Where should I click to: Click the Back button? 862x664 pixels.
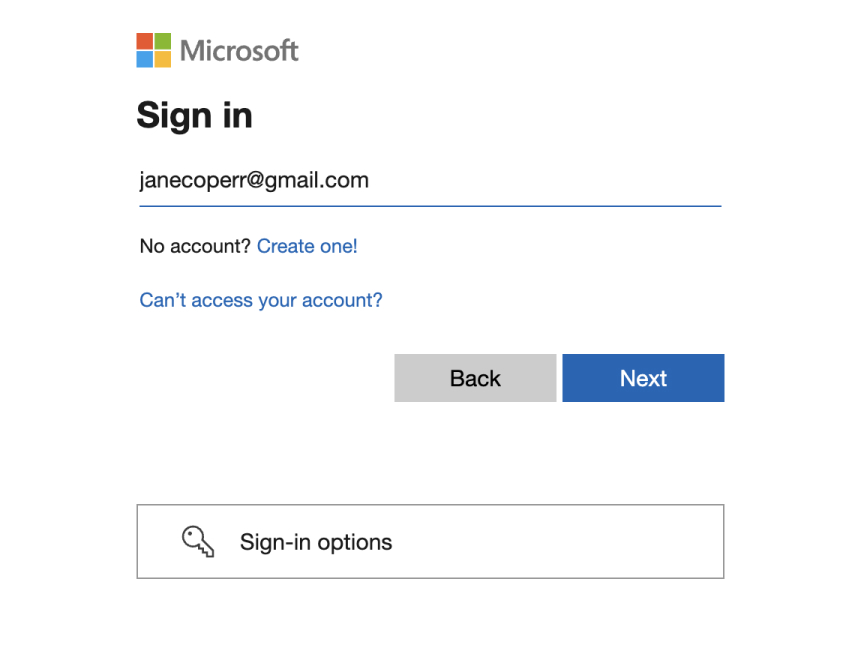pyautogui.click(x=475, y=378)
